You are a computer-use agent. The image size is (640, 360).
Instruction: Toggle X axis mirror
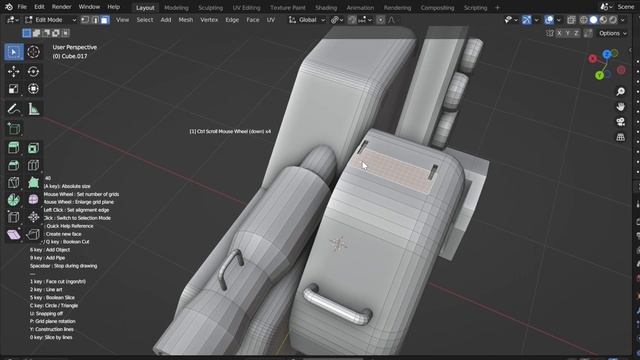point(559,33)
